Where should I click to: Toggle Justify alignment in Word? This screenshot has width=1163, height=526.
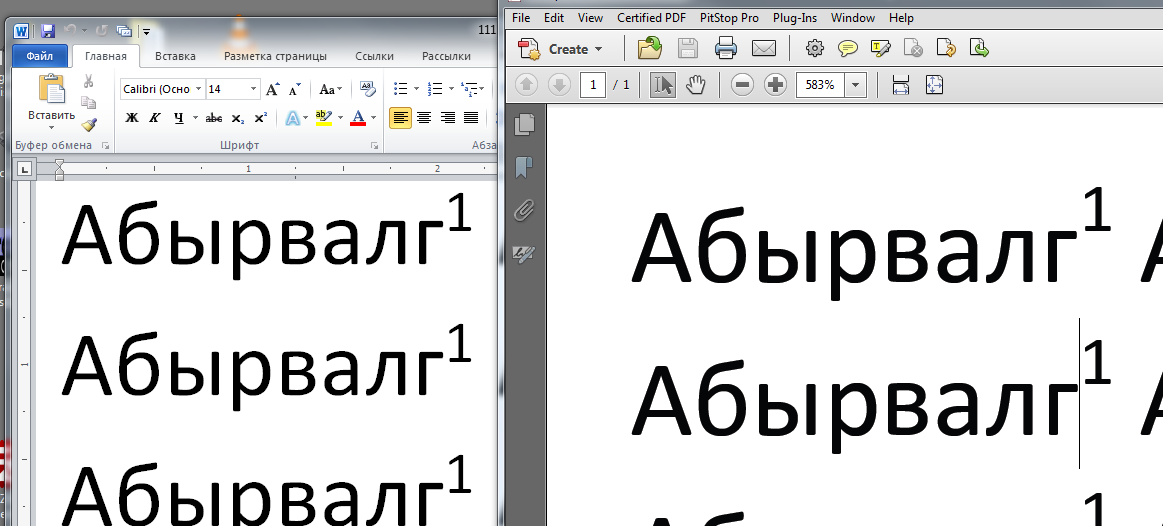click(471, 117)
